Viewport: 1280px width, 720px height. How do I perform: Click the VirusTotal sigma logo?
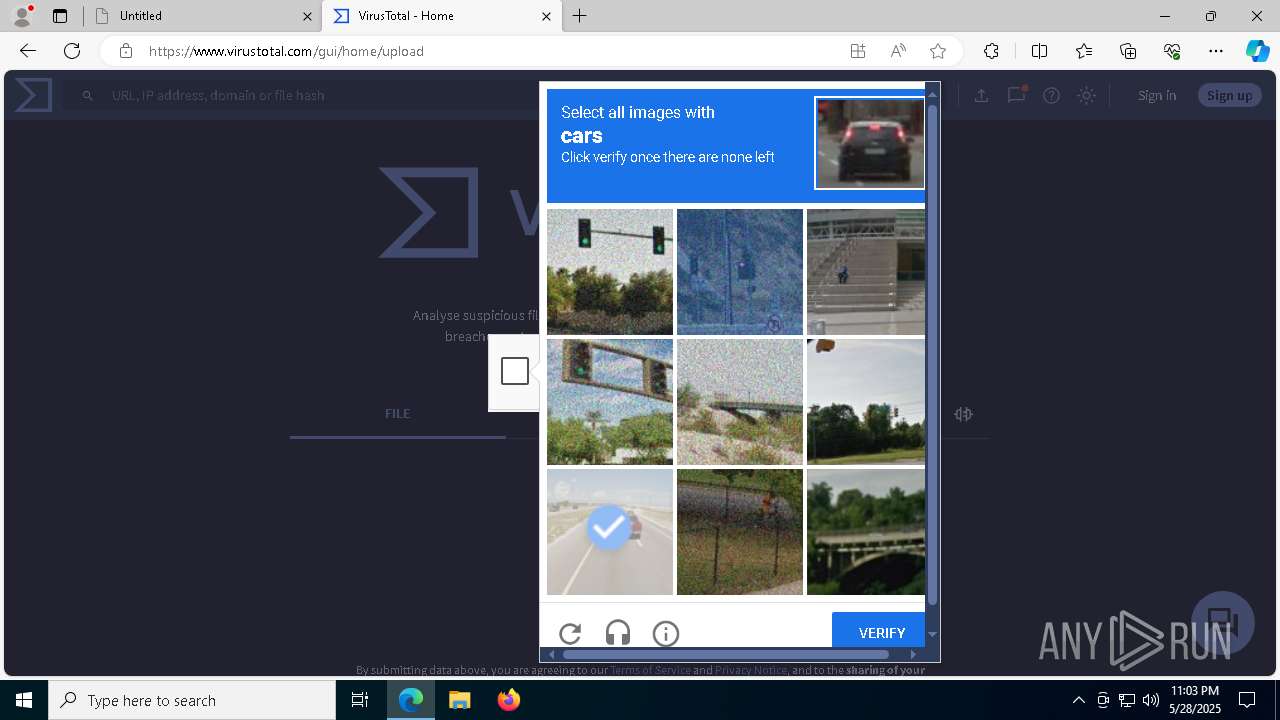pos(33,95)
